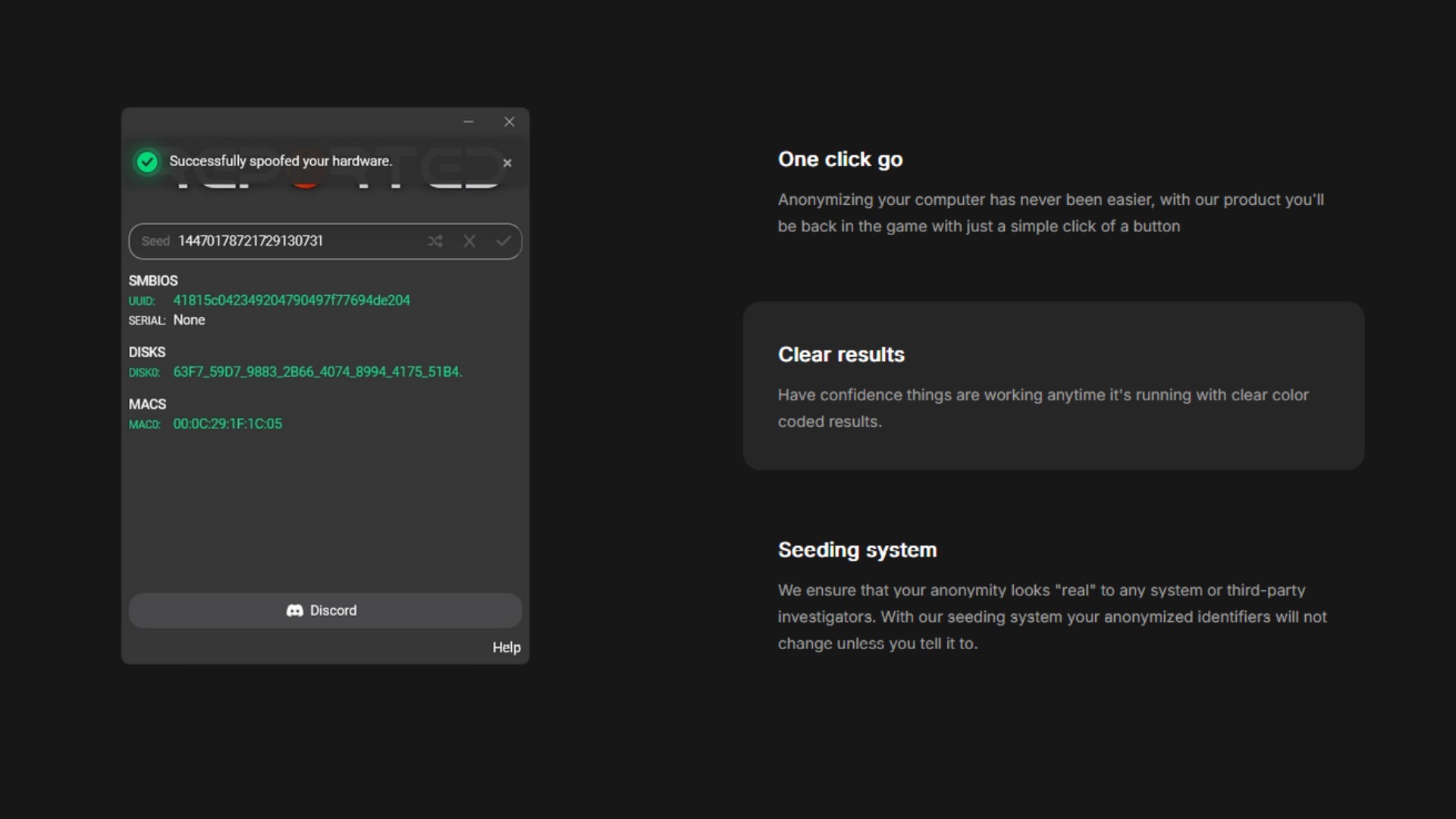Select the Clear results feature card
This screenshot has width=1456, height=819.
[1053, 386]
